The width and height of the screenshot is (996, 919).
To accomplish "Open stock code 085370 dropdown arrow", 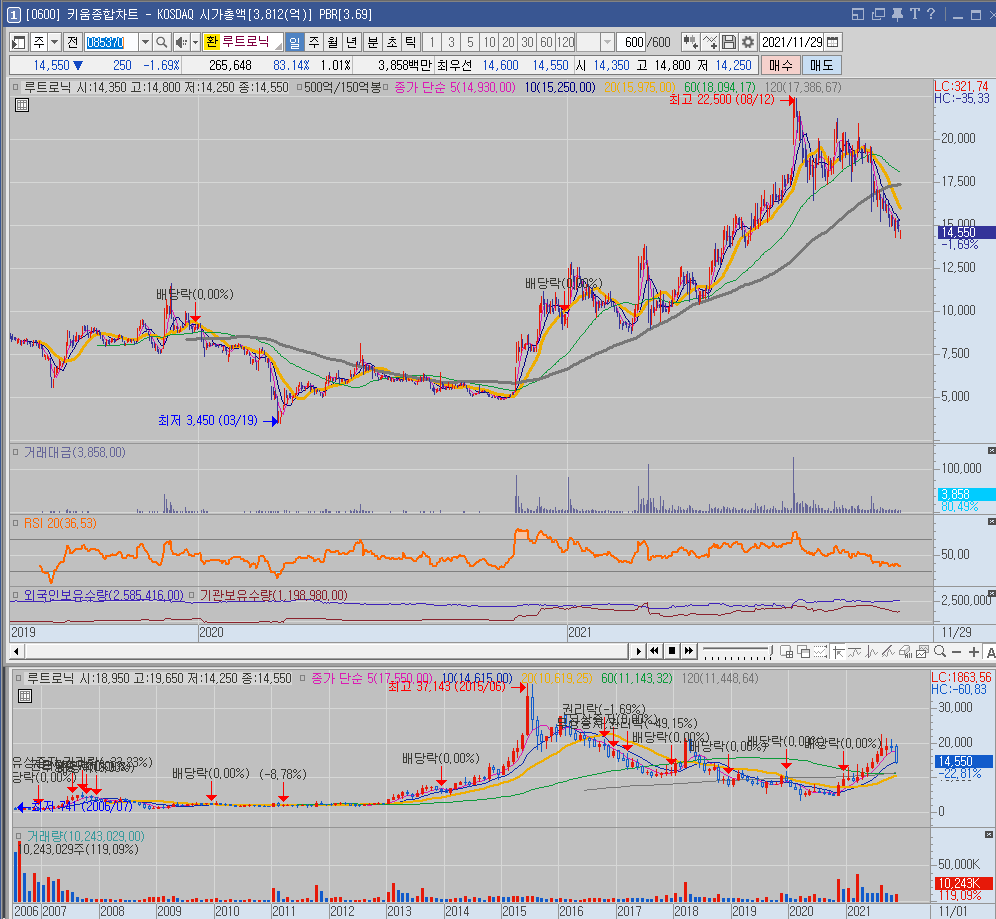I will 145,42.
